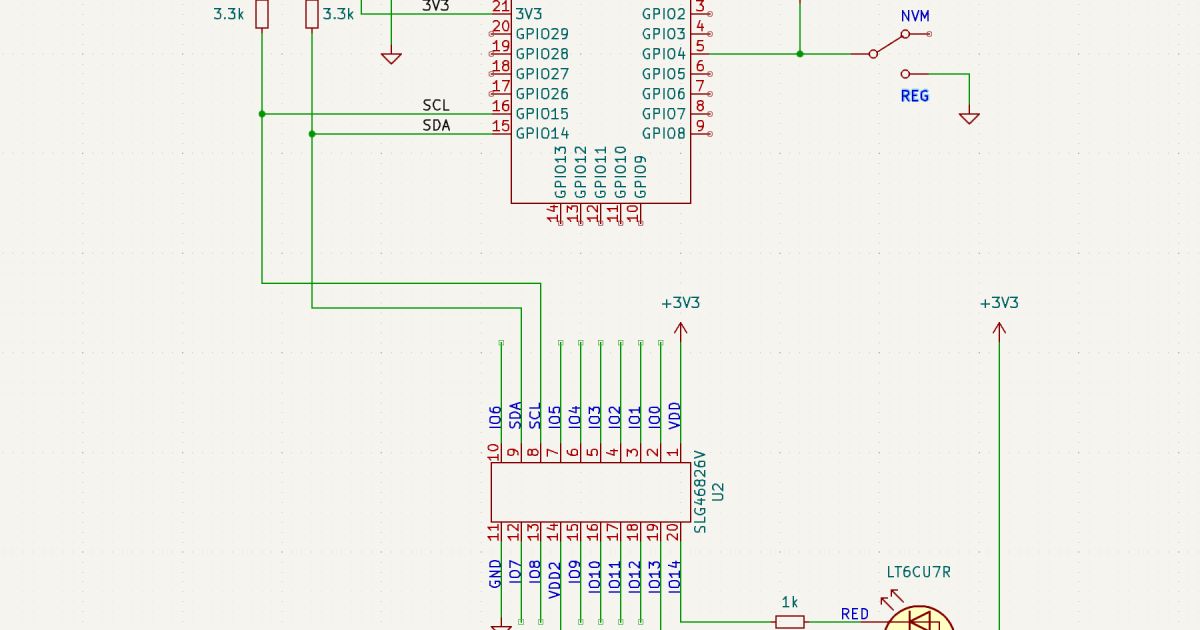Click the junction dot on the GPIO4 wire
Viewport: 1200px width, 630px height.
pyautogui.click(x=800, y=53)
